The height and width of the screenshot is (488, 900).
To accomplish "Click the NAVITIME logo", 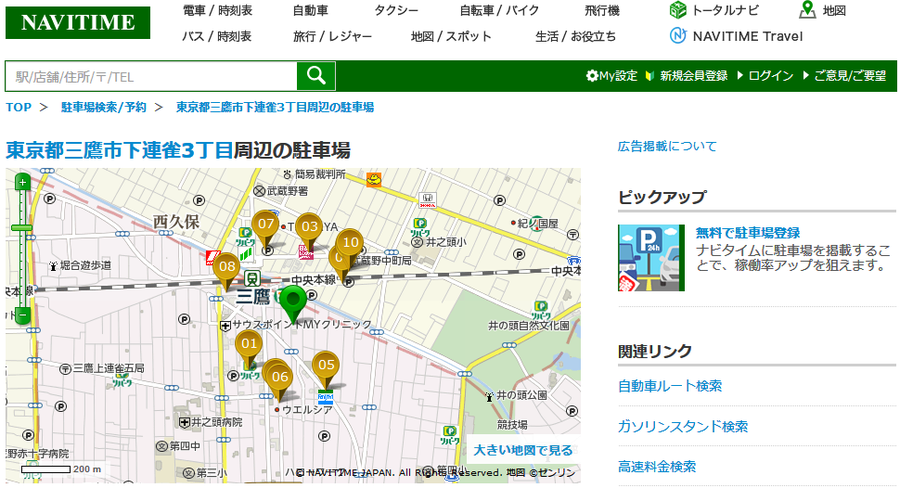I will point(77,23).
